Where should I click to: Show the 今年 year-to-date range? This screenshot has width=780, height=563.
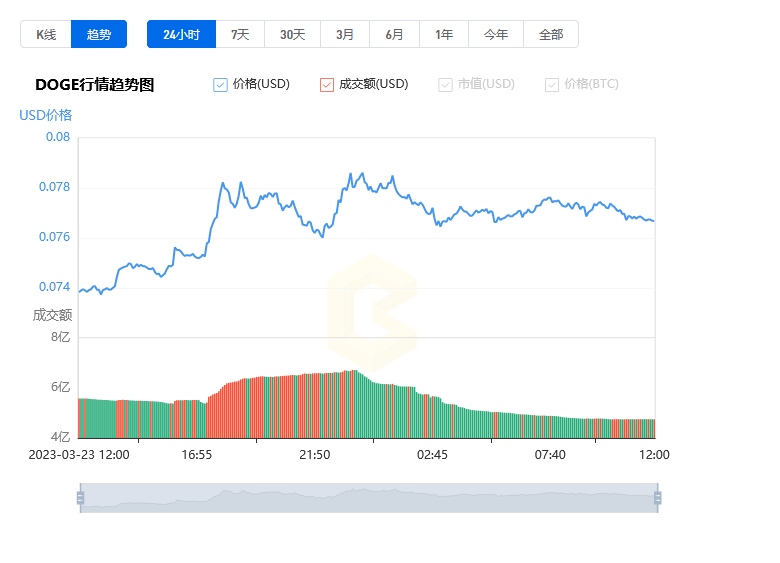[496, 34]
